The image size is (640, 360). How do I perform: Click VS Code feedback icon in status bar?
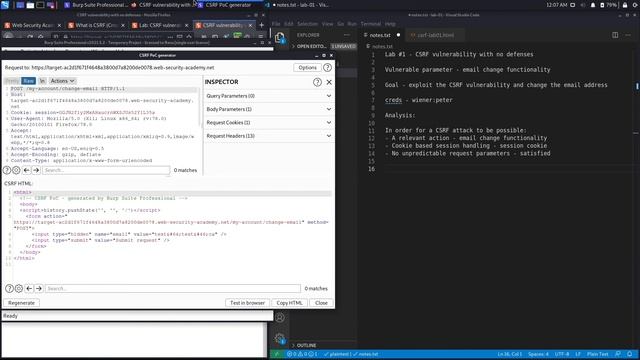(x=618, y=354)
